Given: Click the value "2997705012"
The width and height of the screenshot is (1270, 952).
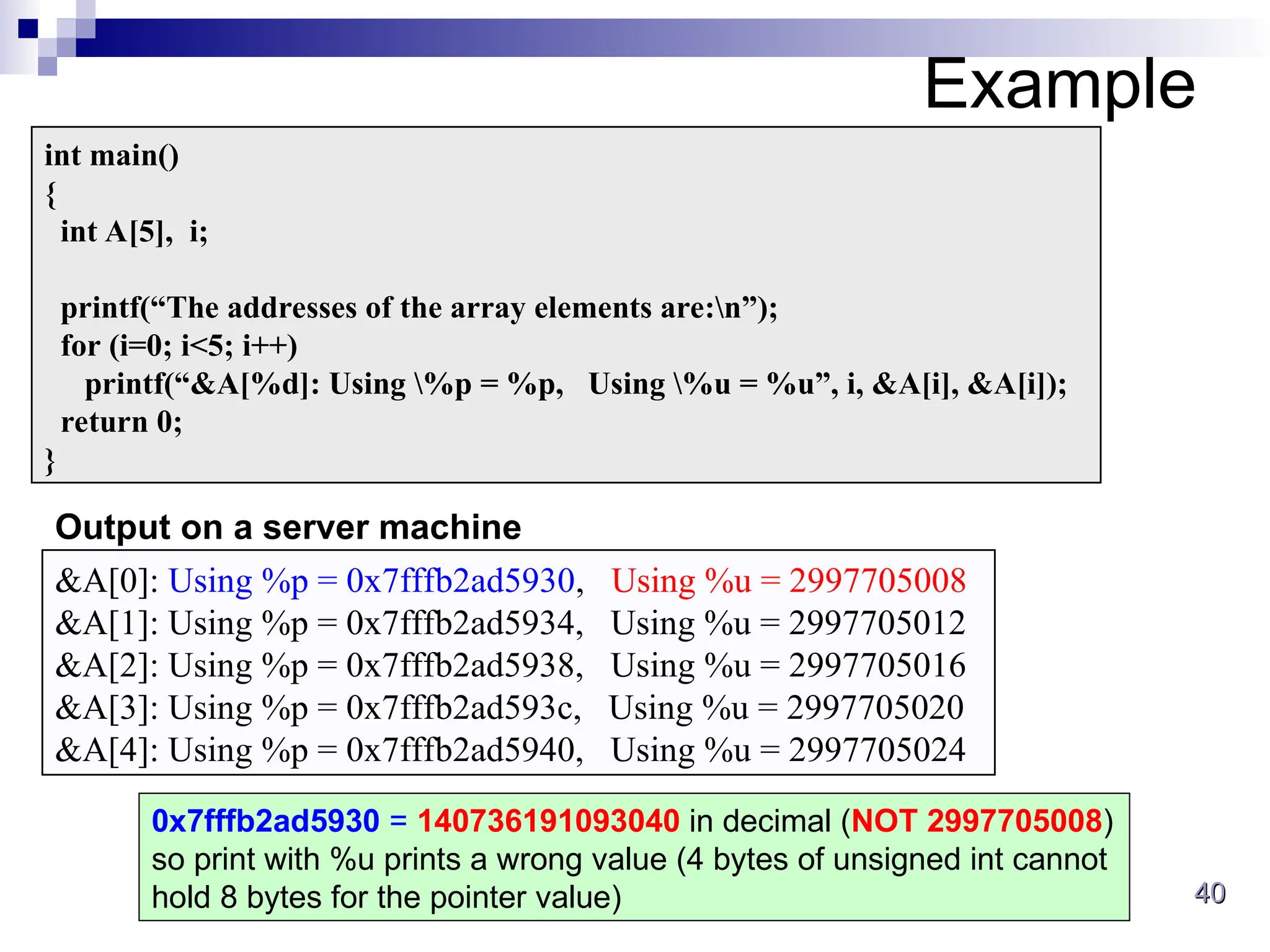Looking at the screenshot, I should pos(877,623).
